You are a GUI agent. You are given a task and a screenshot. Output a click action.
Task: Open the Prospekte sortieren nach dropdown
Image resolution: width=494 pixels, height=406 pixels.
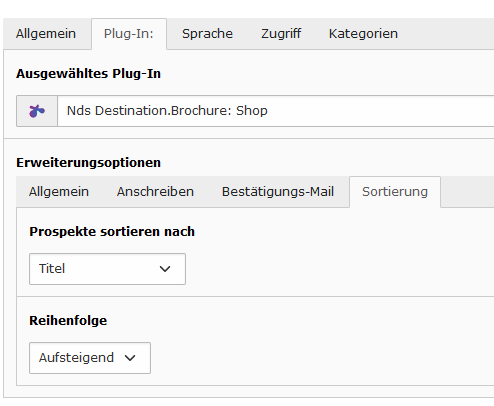(107, 269)
